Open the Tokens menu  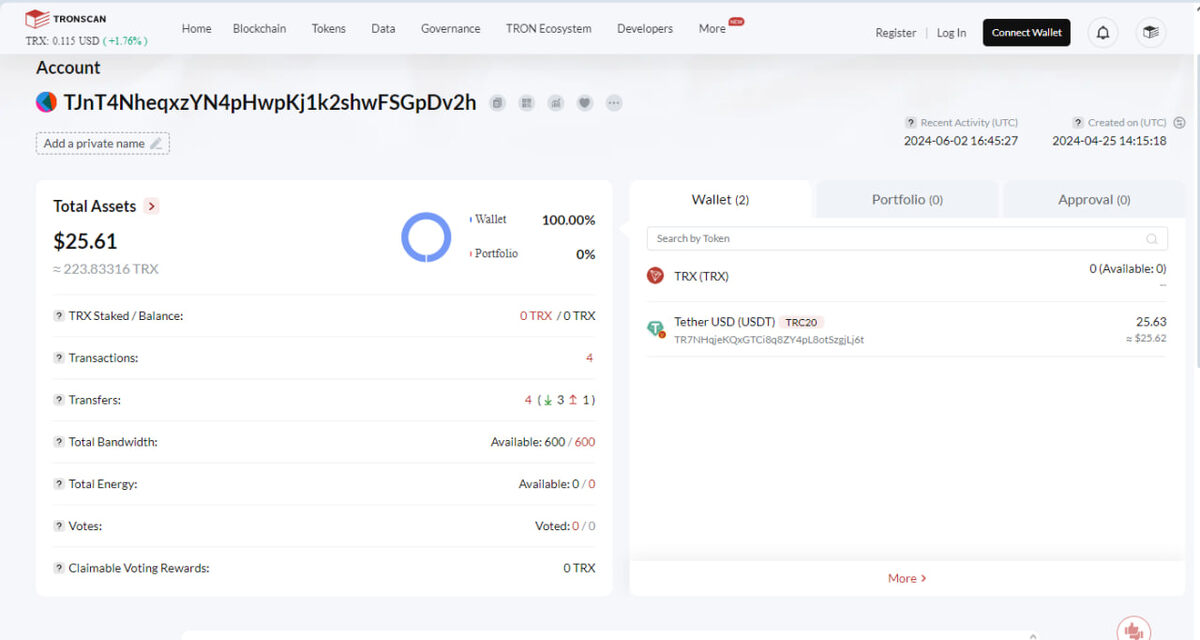(x=329, y=29)
